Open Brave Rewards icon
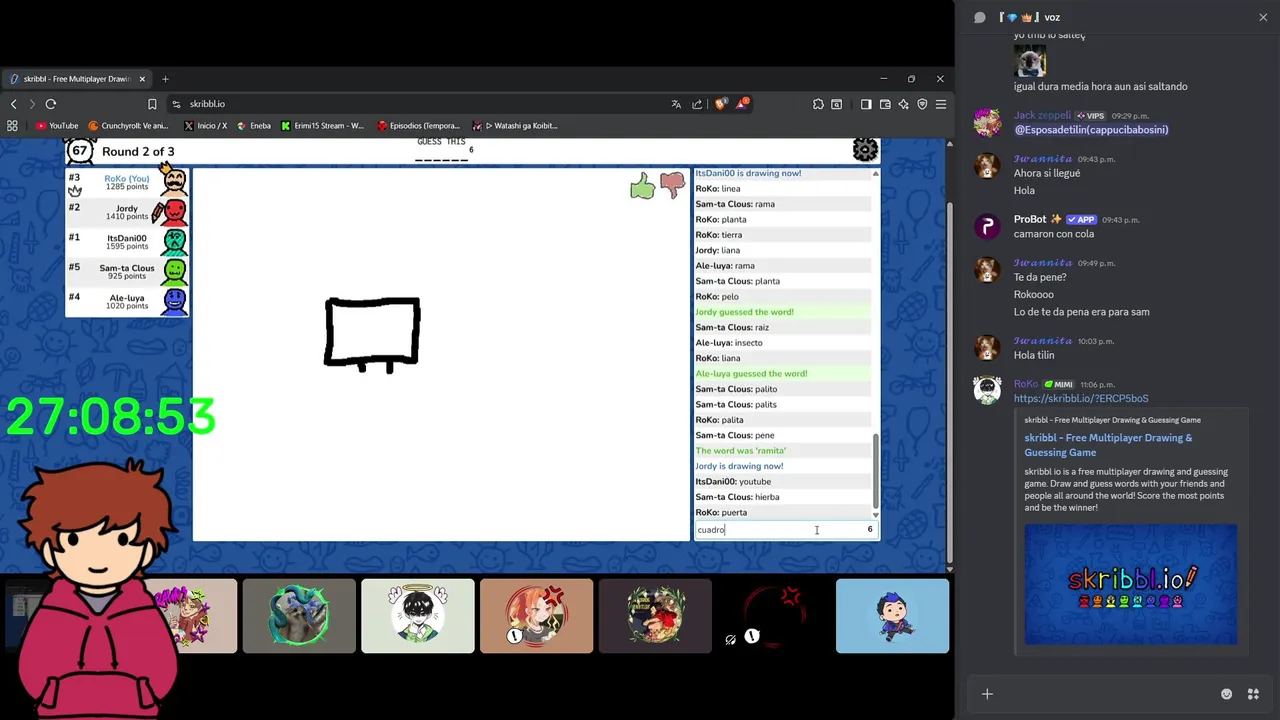 pos(743,103)
